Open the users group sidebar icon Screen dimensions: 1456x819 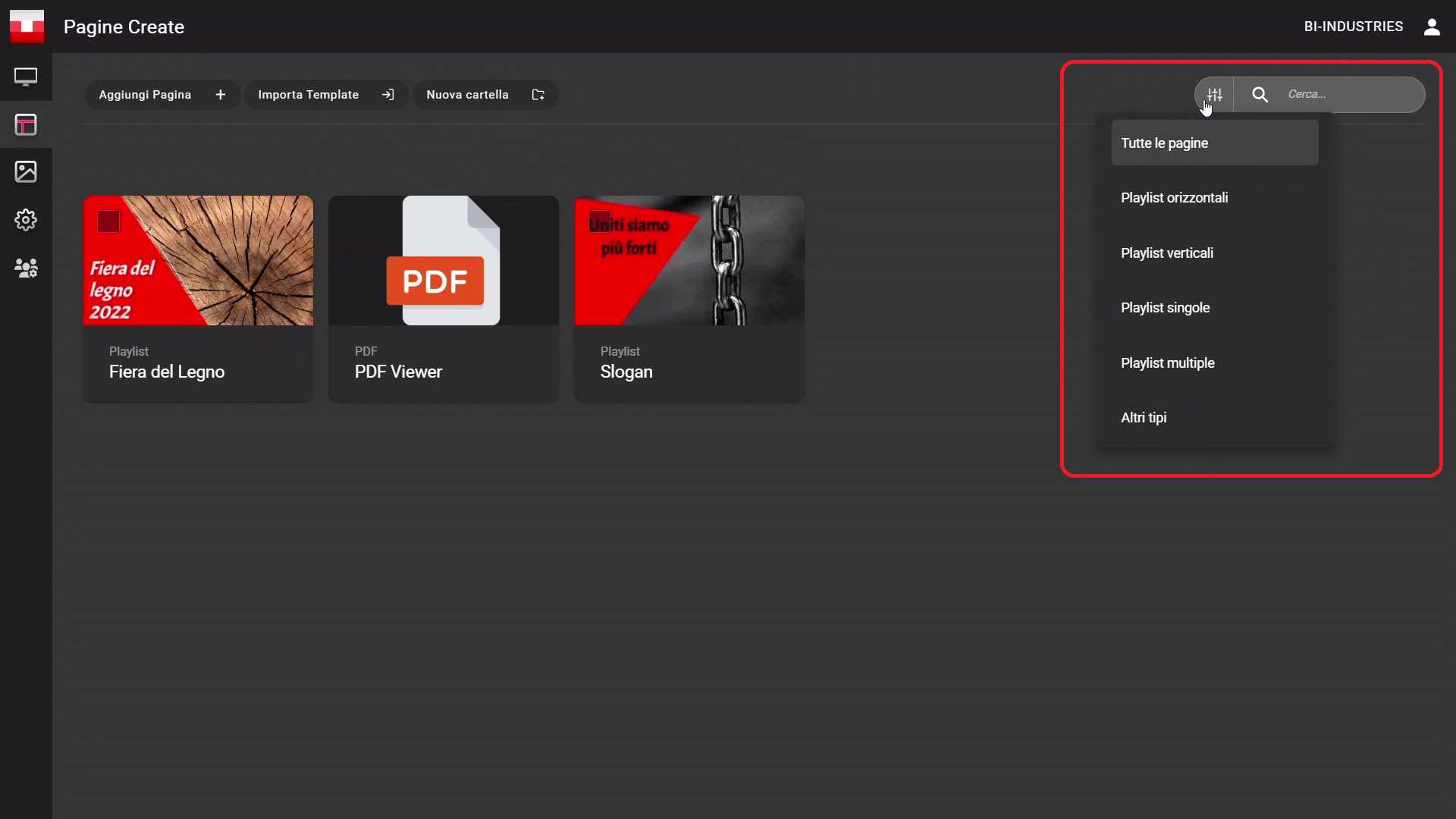point(26,268)
